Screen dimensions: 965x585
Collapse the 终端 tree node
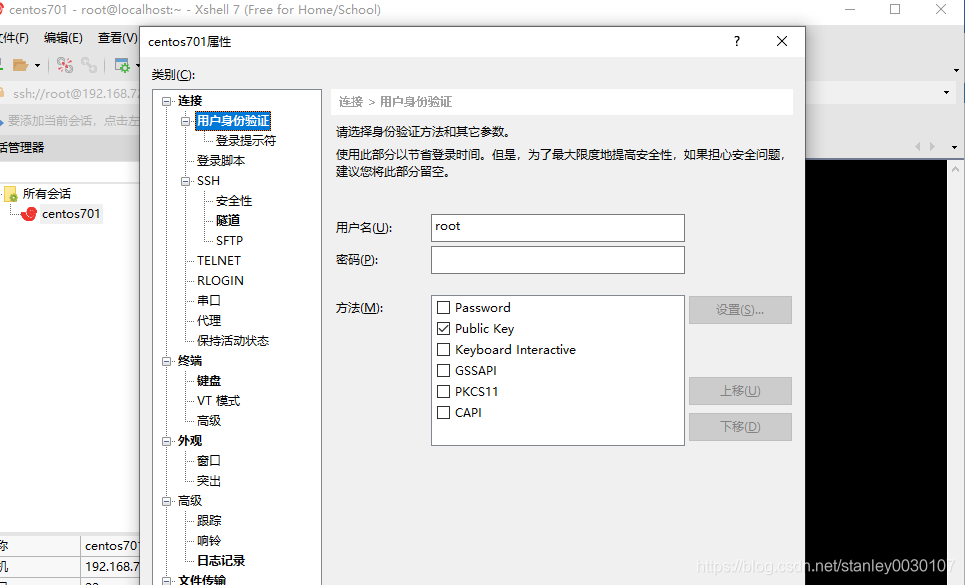167,360
